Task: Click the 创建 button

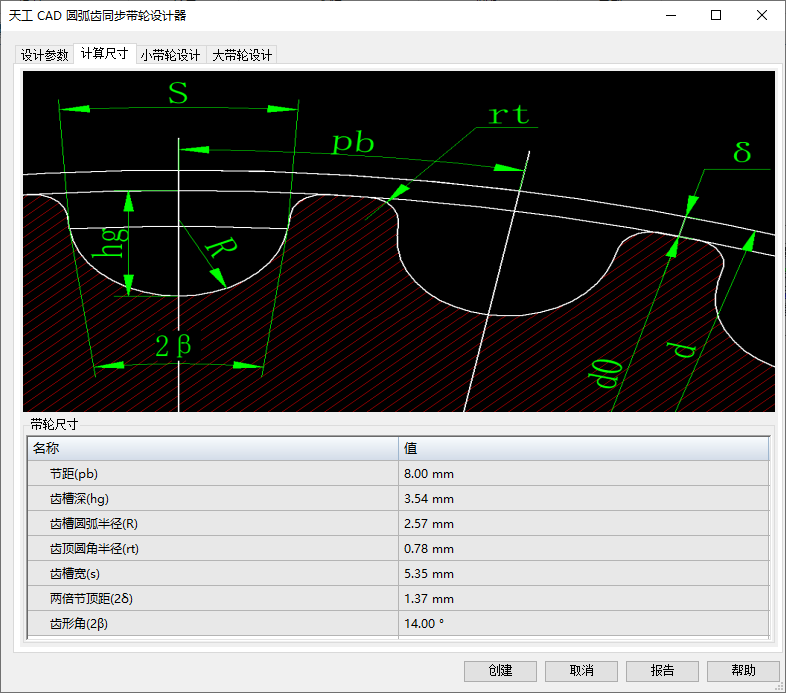Action: click(500, 671)
